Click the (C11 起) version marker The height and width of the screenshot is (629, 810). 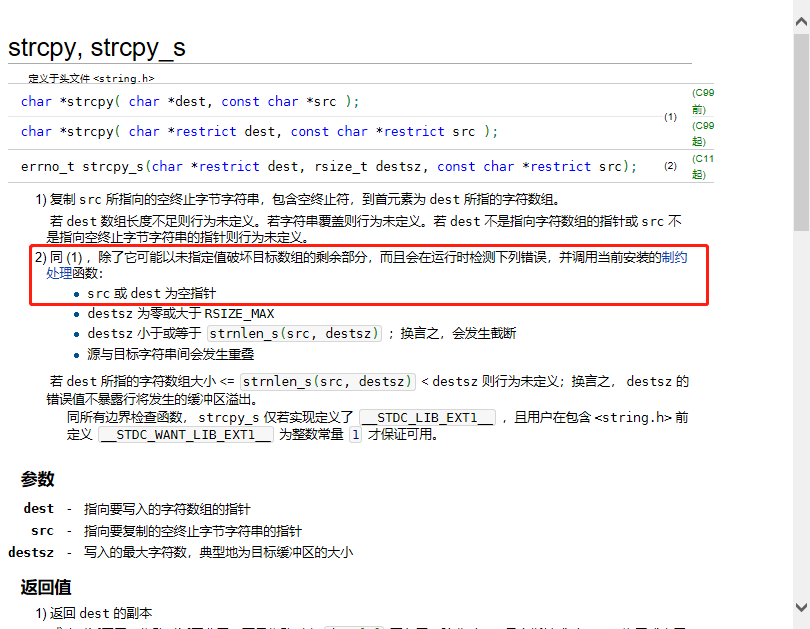703,166
